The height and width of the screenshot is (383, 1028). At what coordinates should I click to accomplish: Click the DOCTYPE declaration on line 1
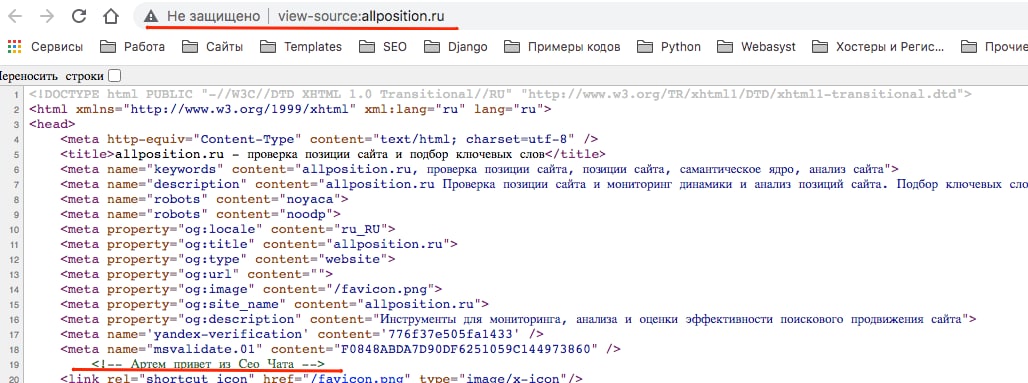pos(500,94)
